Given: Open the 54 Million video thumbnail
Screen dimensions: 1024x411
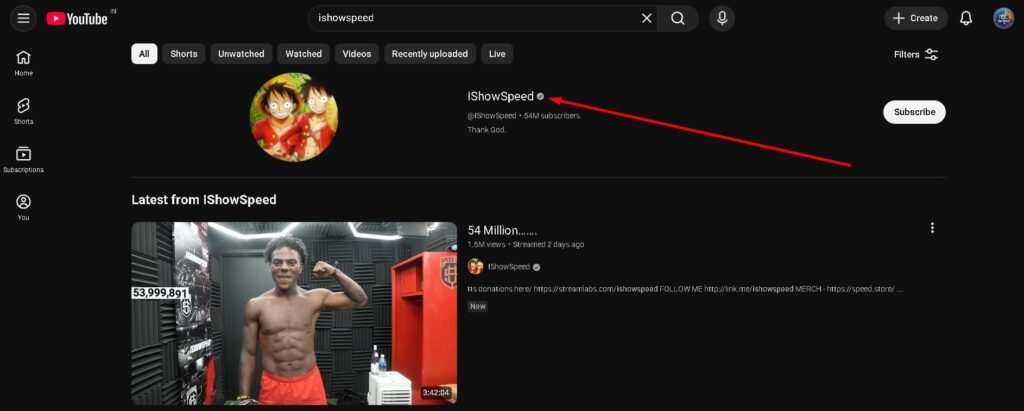Looking at the screenshot, I should click(294, 313).
